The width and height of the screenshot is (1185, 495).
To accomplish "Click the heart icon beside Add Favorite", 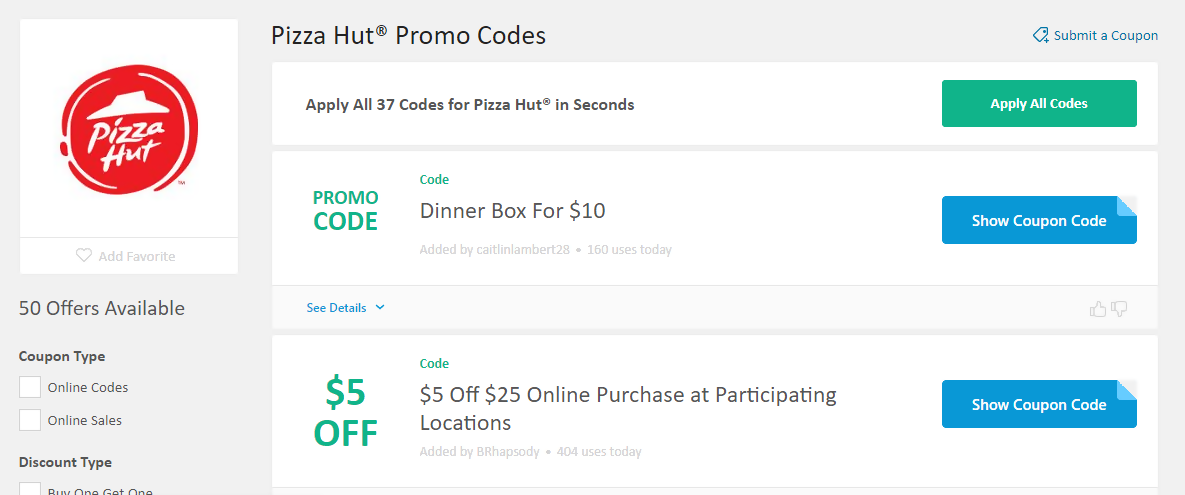I will 84,256.
